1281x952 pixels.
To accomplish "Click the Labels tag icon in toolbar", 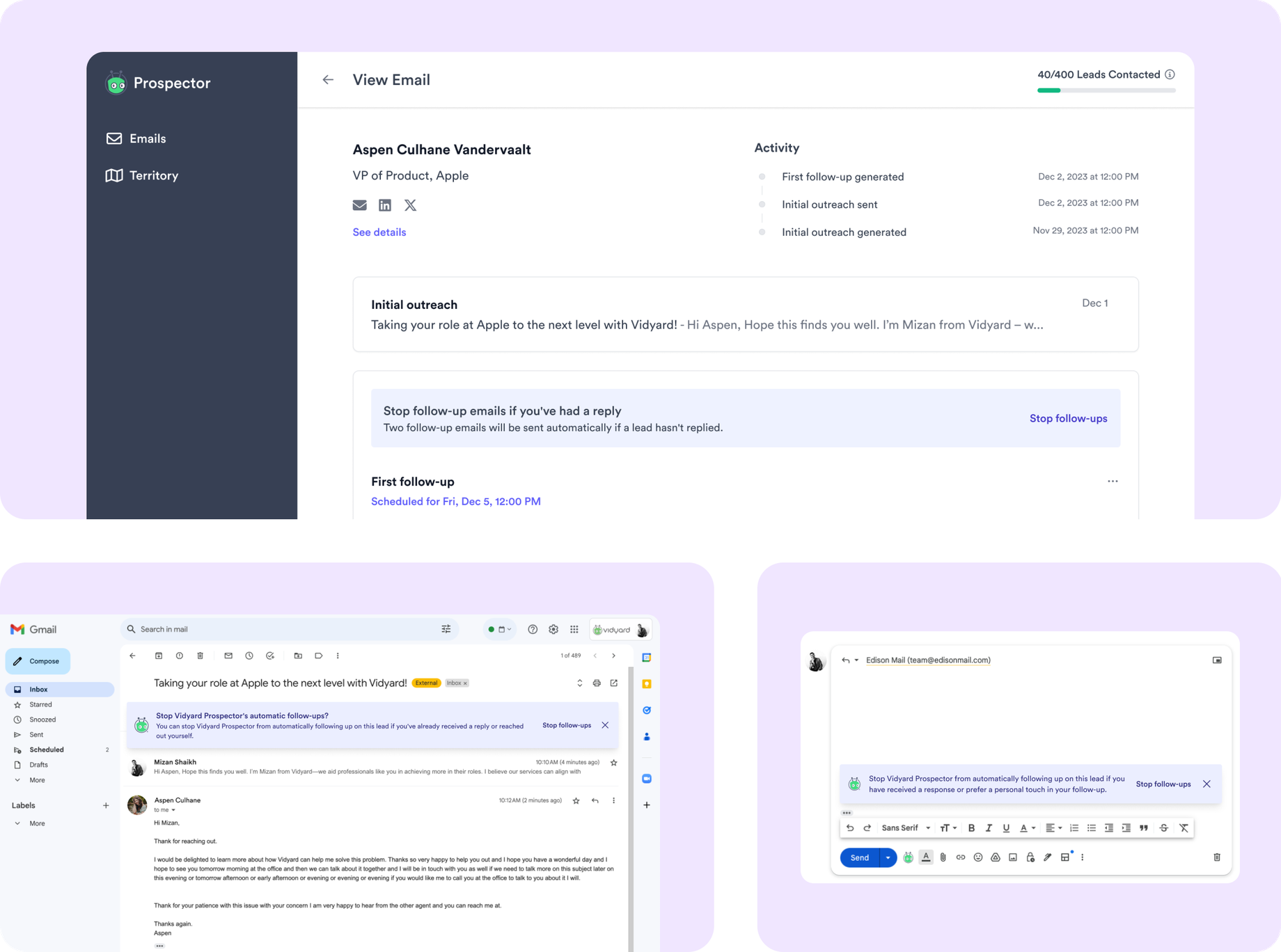I will (319, 656).
